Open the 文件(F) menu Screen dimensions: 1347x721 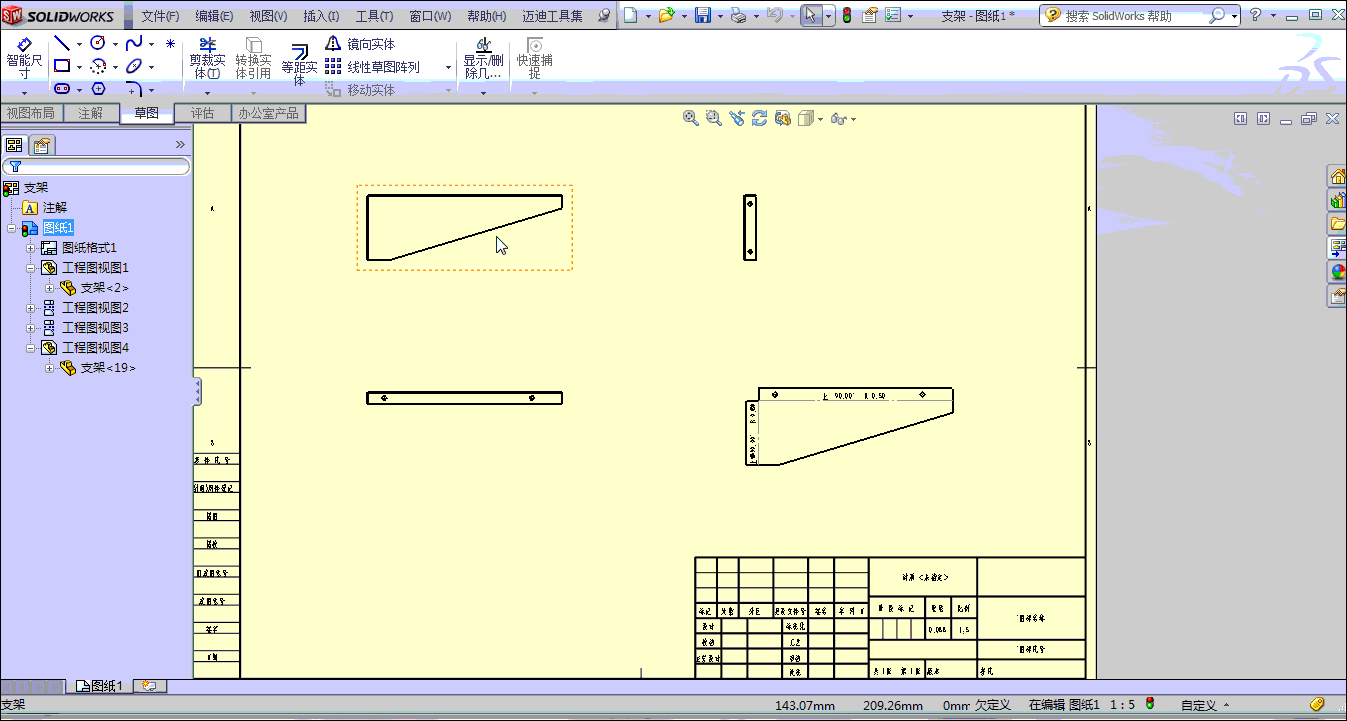[x=160, y=16]
